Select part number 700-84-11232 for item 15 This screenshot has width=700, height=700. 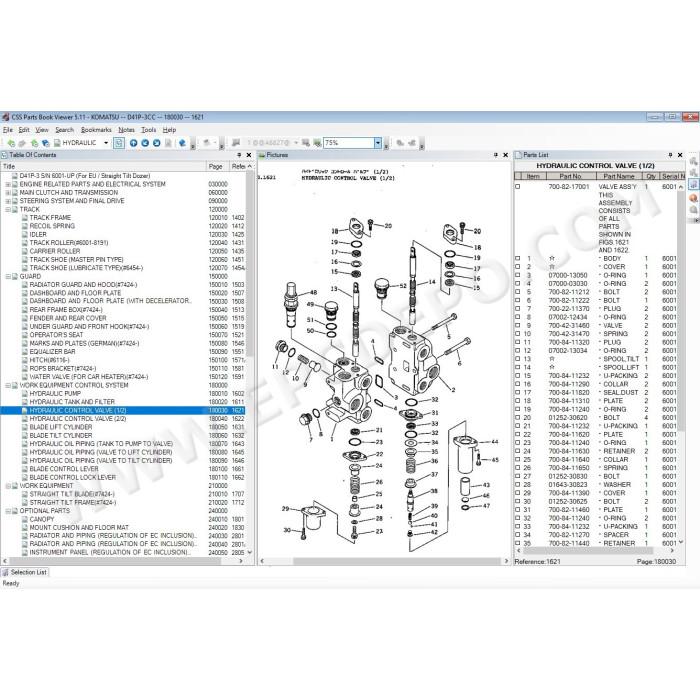pyautogui.click(x=569, y=376)
